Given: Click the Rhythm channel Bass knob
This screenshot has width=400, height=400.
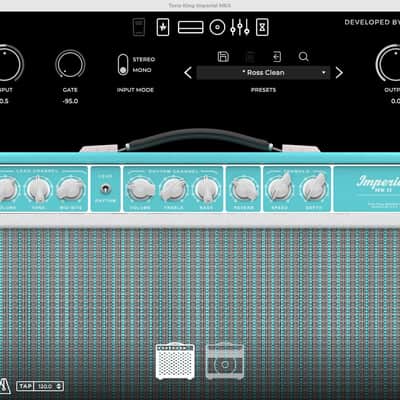Looking at the screenshot, I should click(206, 189).
